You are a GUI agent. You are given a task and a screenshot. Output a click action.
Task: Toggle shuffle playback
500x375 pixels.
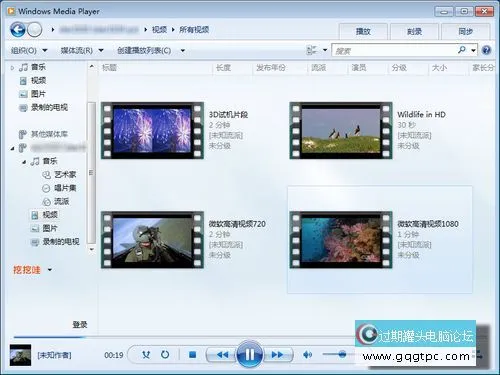146,355
